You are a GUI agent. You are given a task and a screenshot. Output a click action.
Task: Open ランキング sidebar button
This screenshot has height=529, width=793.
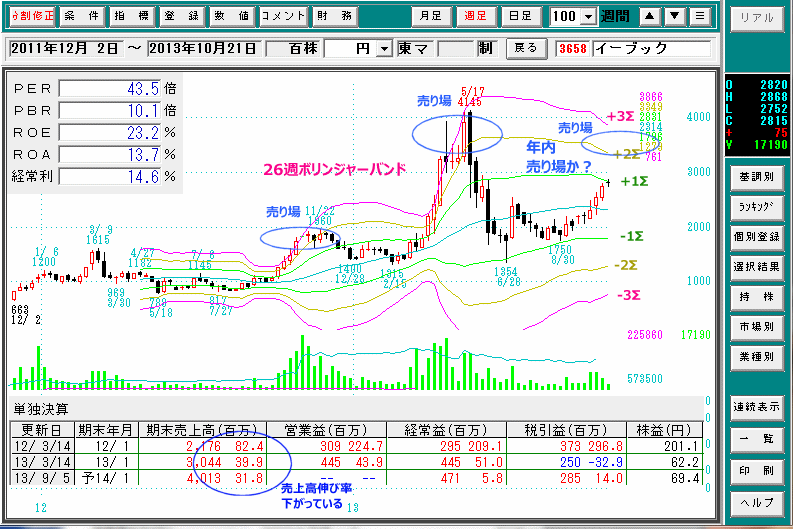(757, 207)
